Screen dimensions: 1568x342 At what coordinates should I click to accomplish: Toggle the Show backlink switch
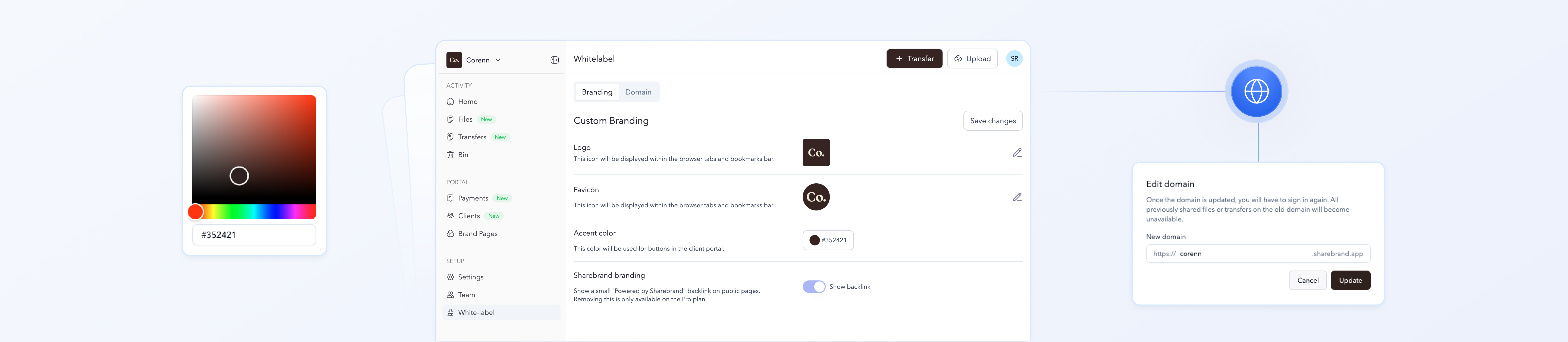814,287
